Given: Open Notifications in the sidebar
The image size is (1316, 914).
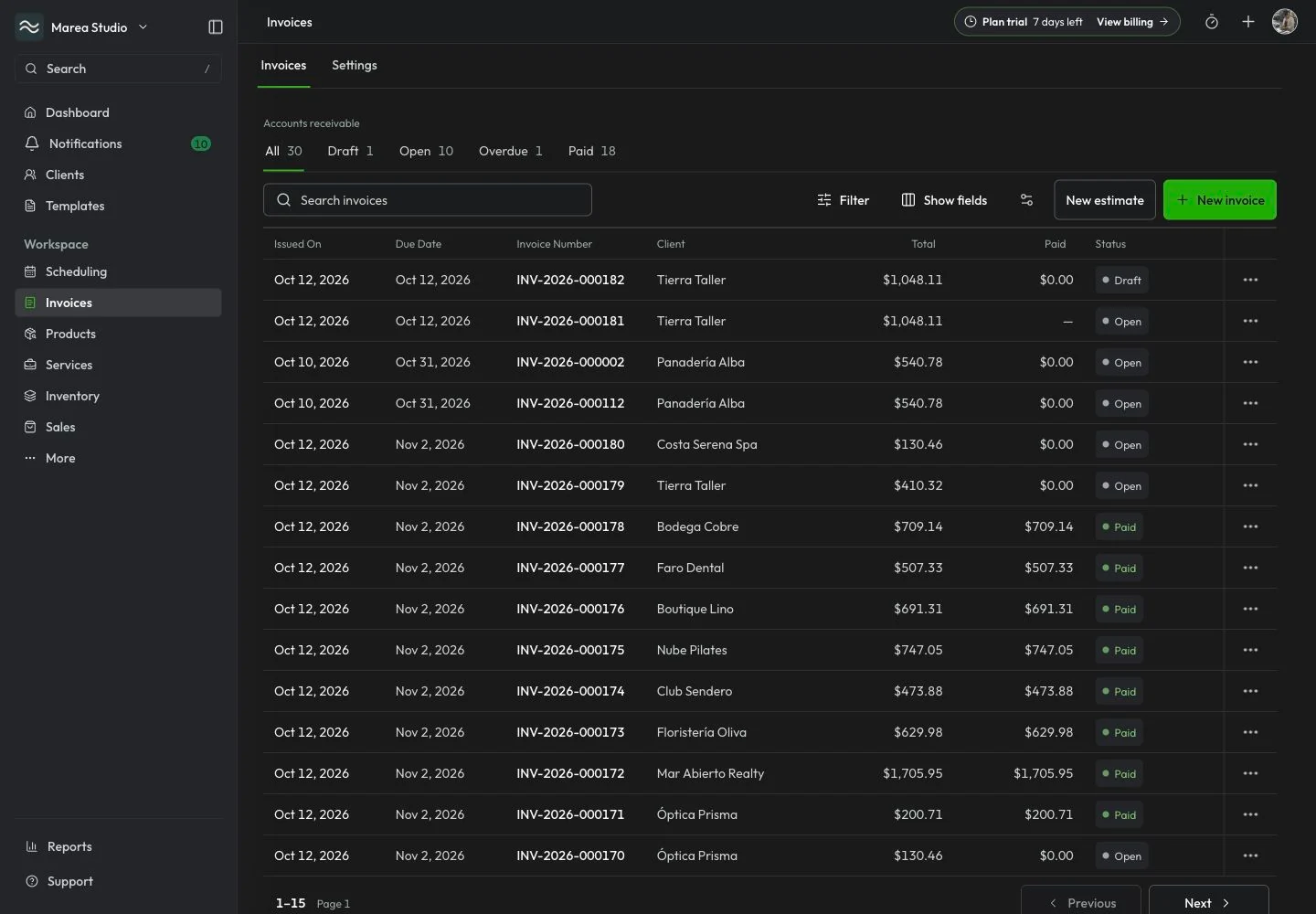Looking at the screenshot, I should [x=118, y=143].
